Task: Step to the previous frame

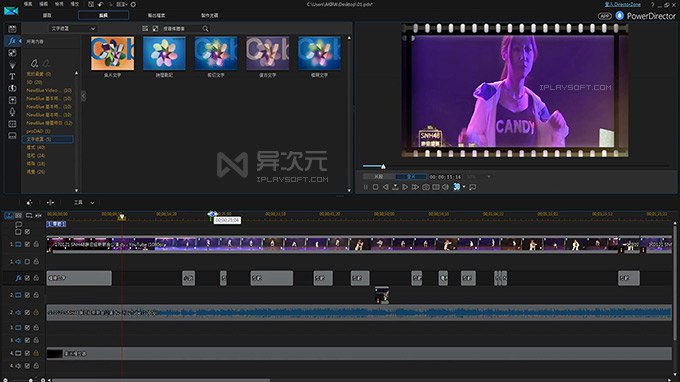Action: [x=386, y=187]
